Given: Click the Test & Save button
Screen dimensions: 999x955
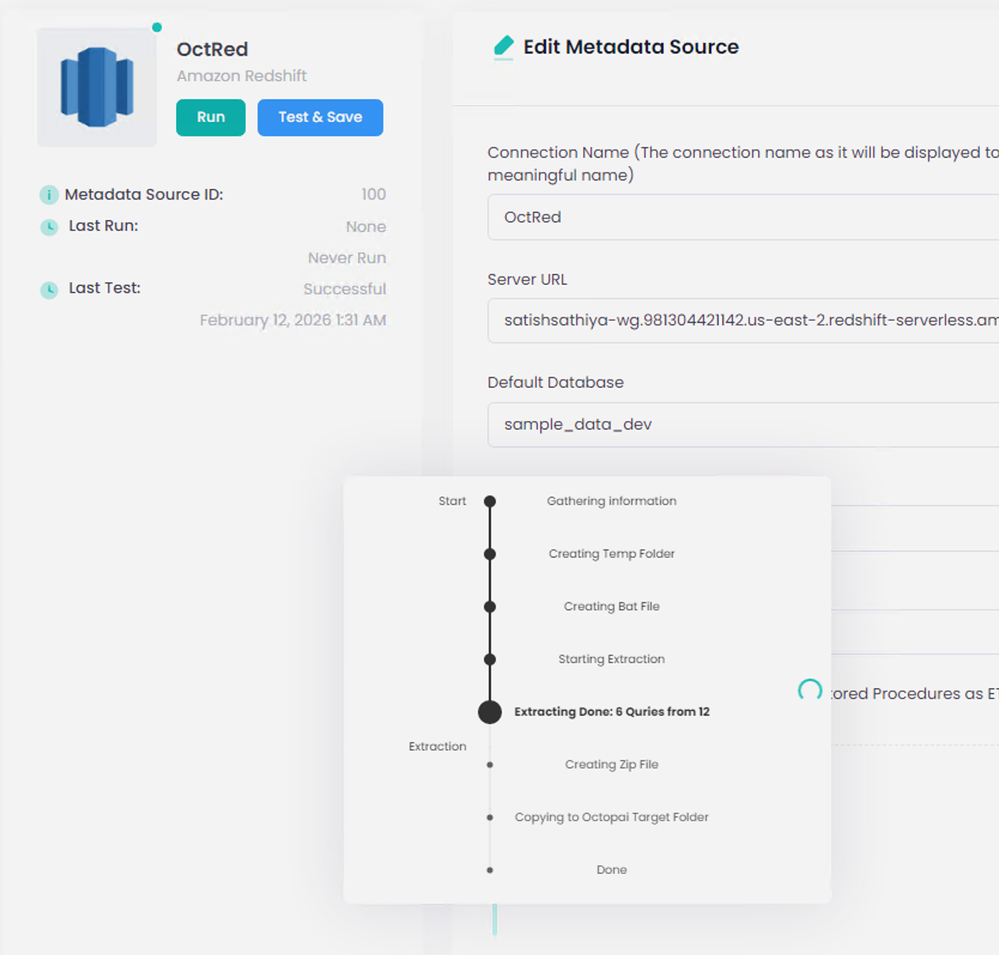Looking at the screenshot, I should [x=320, y=117].
